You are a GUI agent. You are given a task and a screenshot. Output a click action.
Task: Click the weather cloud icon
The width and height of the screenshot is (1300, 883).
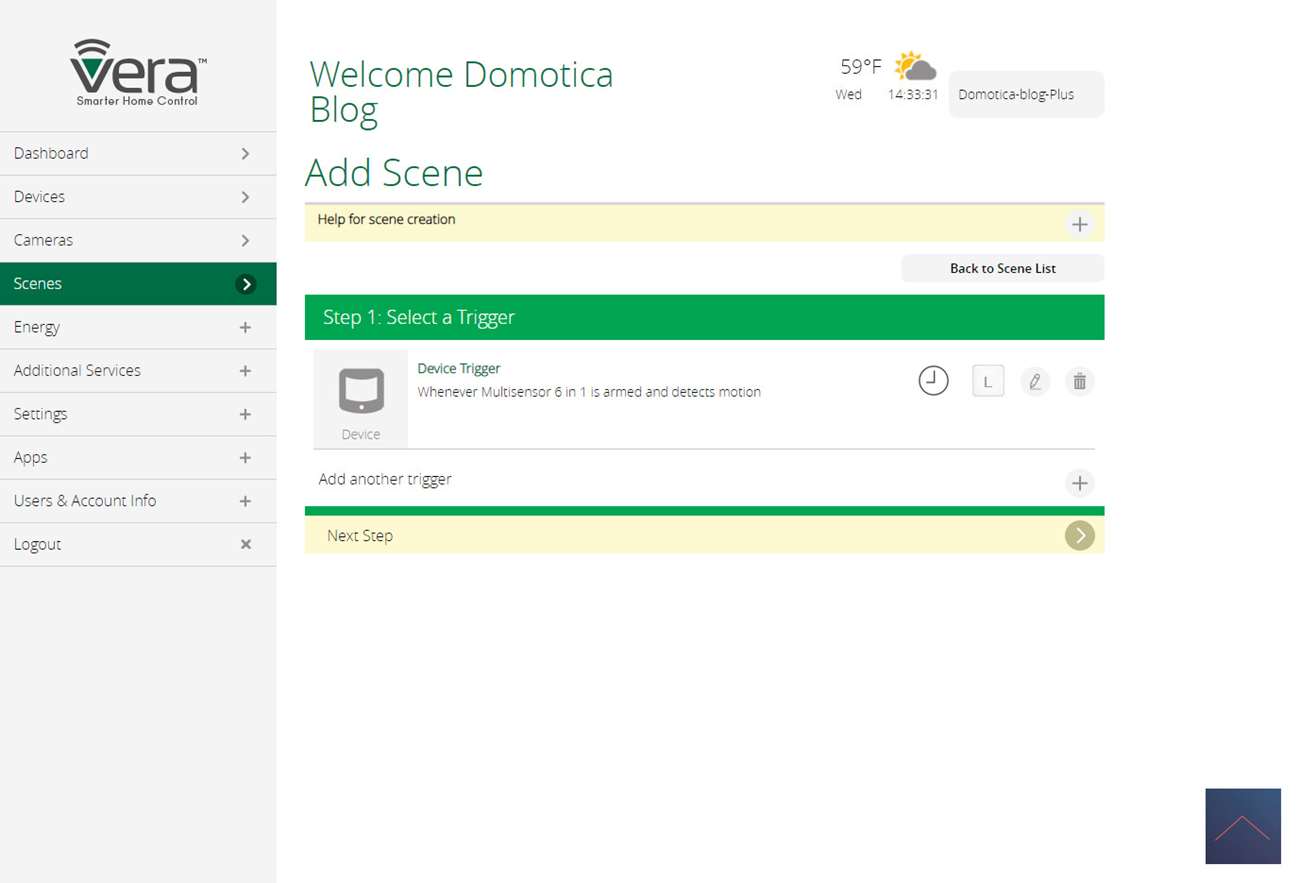click(915, 67)
